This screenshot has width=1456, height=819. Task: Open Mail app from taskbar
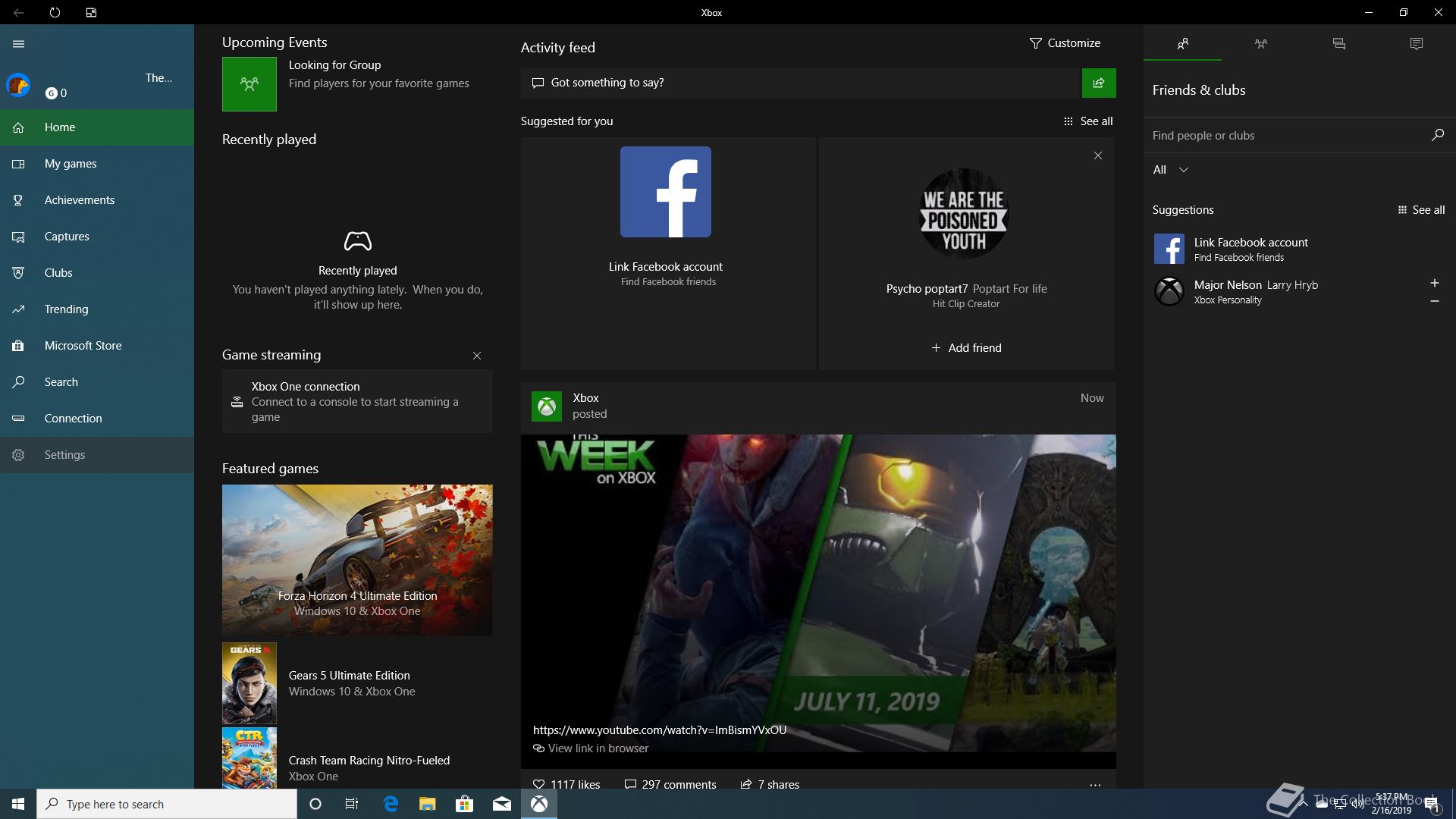tap(502, 804)
